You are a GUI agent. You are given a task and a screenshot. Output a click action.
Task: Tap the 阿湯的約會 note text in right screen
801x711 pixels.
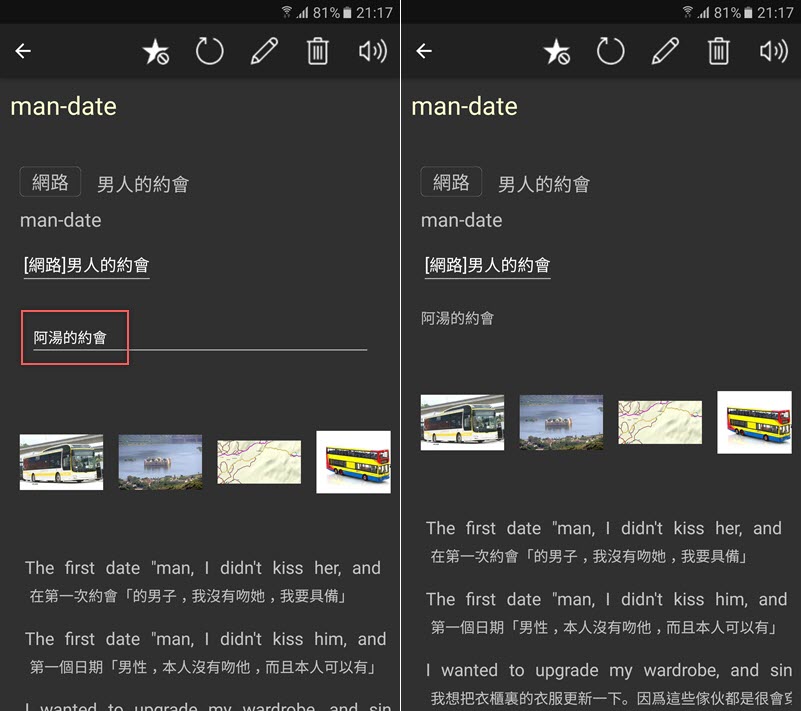coord(457,318)
